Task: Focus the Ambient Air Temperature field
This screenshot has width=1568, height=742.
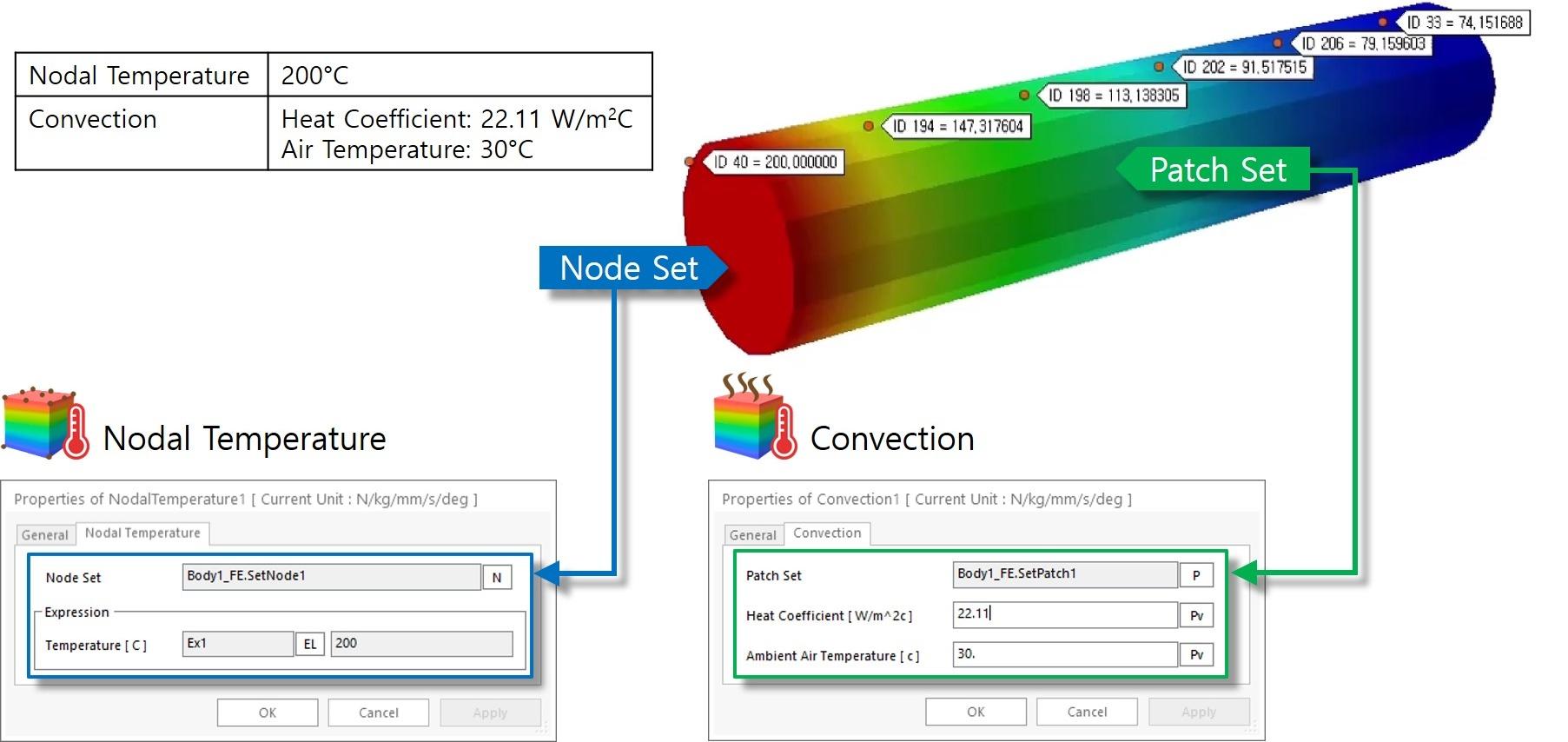Action: pyautogui.click(x=1064, y=654)
